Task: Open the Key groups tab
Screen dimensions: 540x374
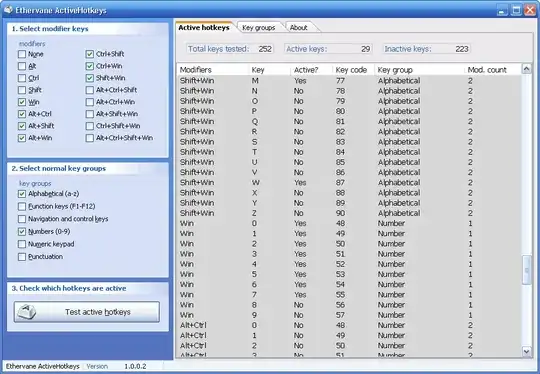Action: (259, 28)
